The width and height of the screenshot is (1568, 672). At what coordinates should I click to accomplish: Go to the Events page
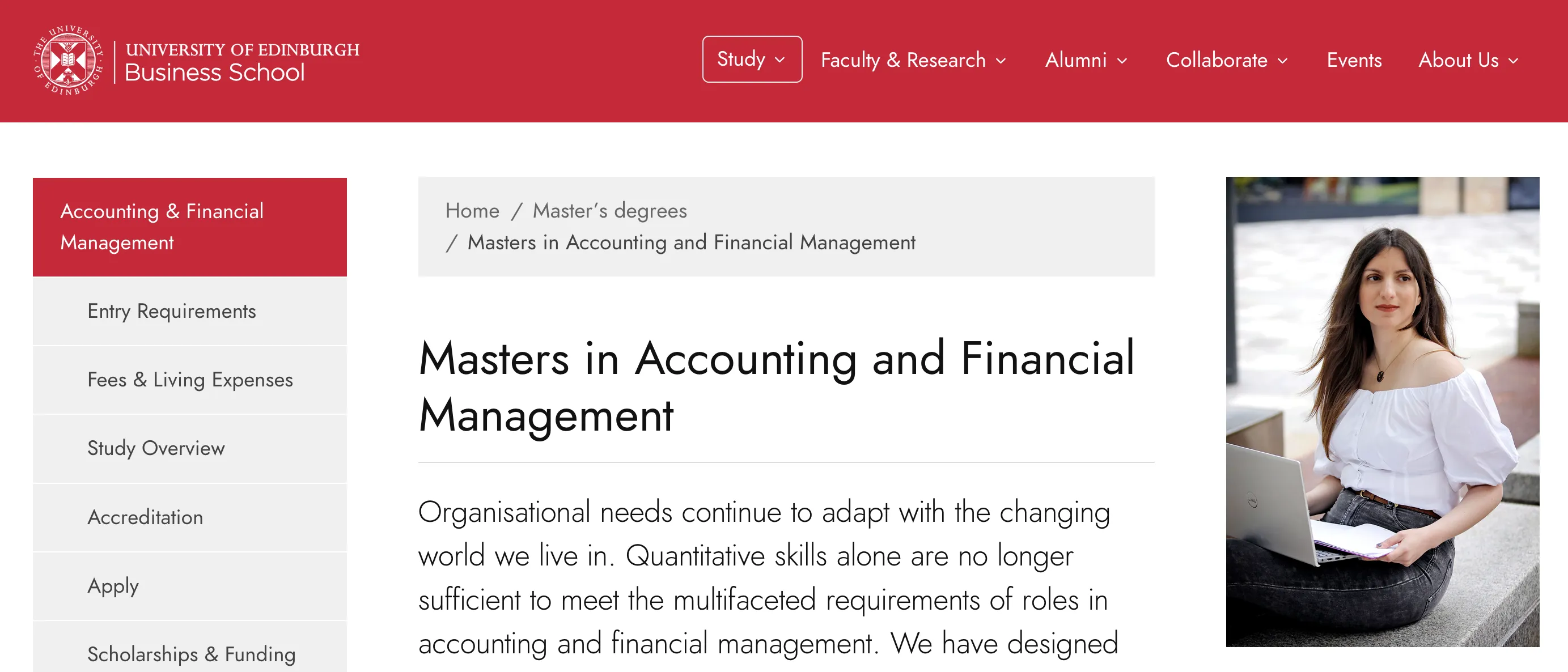click(1354, 60)
